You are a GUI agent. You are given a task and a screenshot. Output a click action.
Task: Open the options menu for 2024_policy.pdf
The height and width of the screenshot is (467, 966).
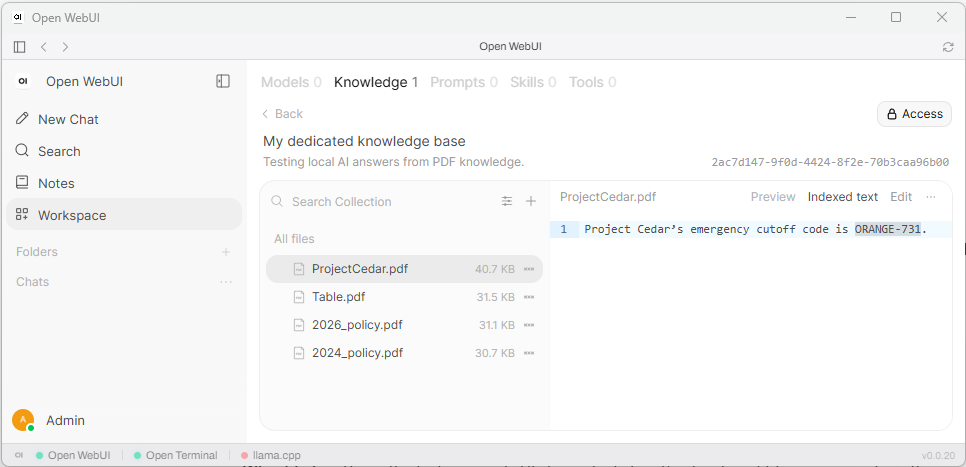coord(529,353)
